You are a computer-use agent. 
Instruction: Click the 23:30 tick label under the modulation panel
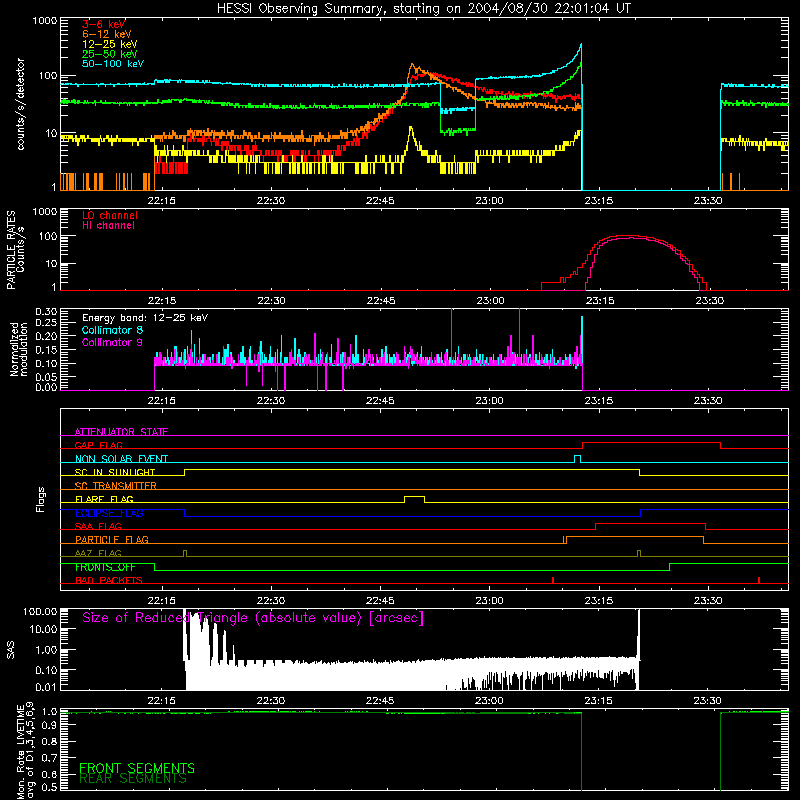point(708,401)
